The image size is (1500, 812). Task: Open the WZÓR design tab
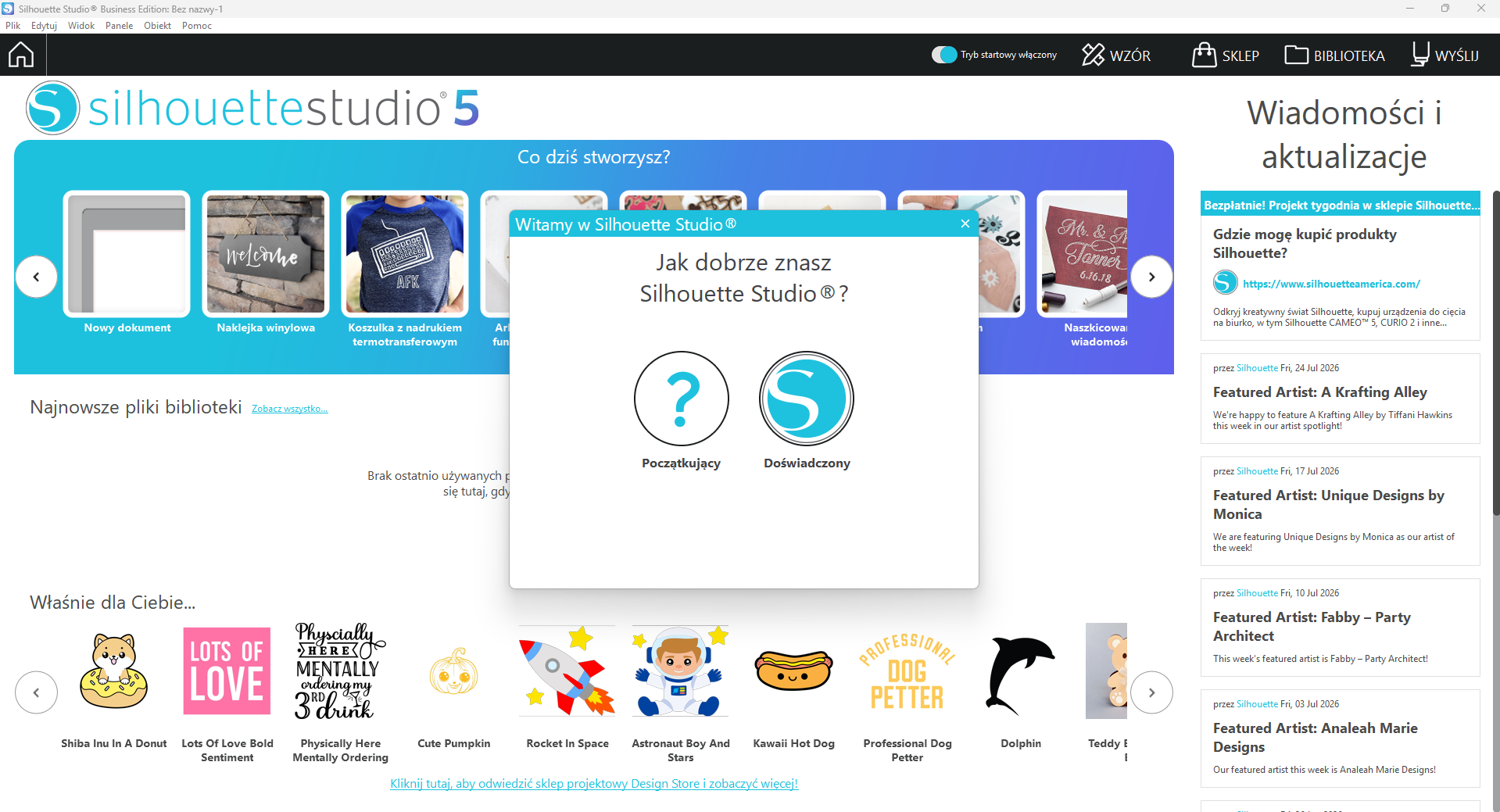tap(1116, 55)
